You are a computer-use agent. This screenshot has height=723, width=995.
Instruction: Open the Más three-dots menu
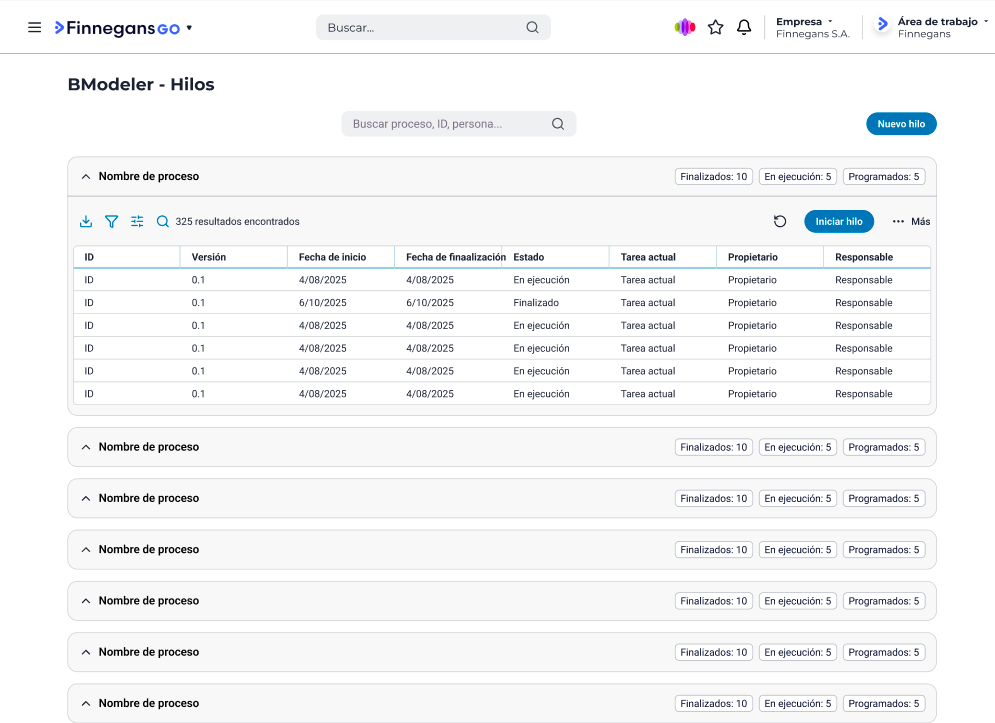(x=910, y=222)
